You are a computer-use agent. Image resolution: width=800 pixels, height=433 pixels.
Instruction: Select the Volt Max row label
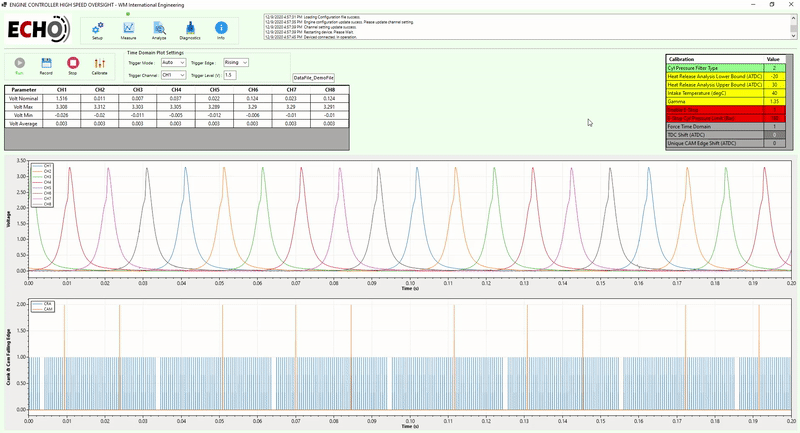(24, 107)
